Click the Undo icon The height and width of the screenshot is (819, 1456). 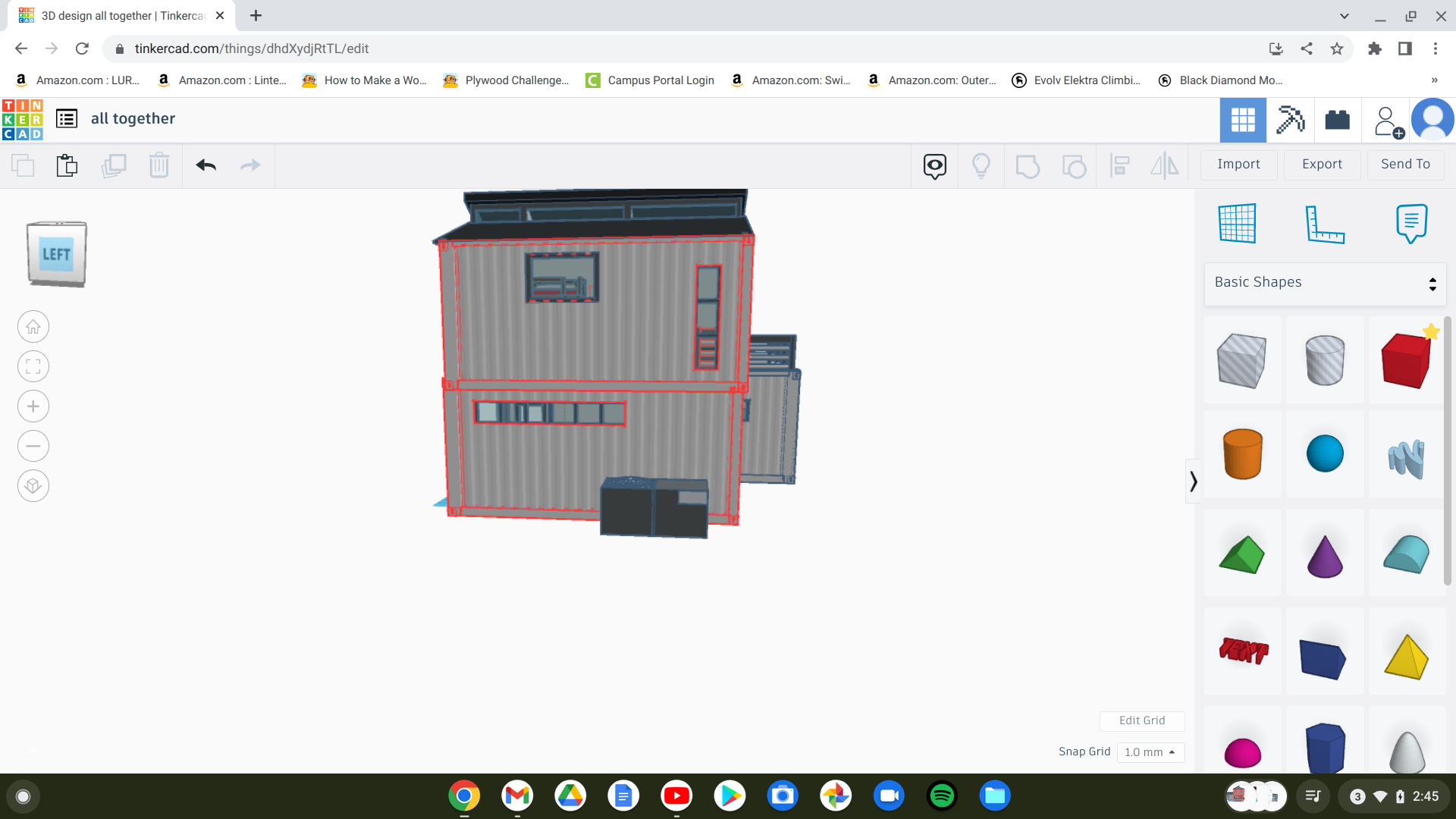coord(206,165)
